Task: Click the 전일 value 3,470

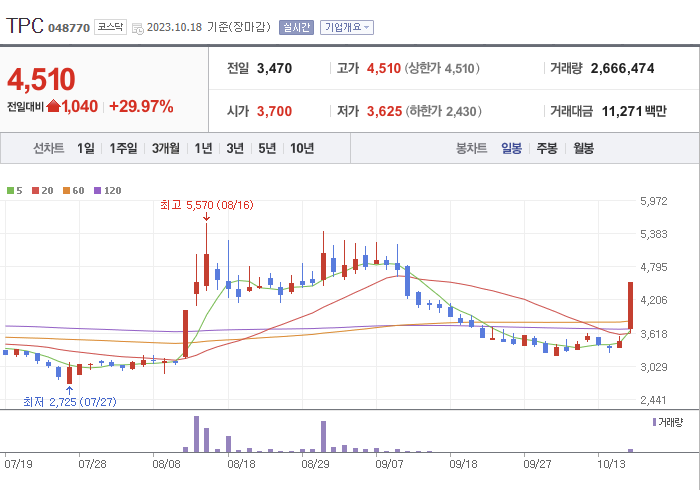Action: [x=274, y=68]
